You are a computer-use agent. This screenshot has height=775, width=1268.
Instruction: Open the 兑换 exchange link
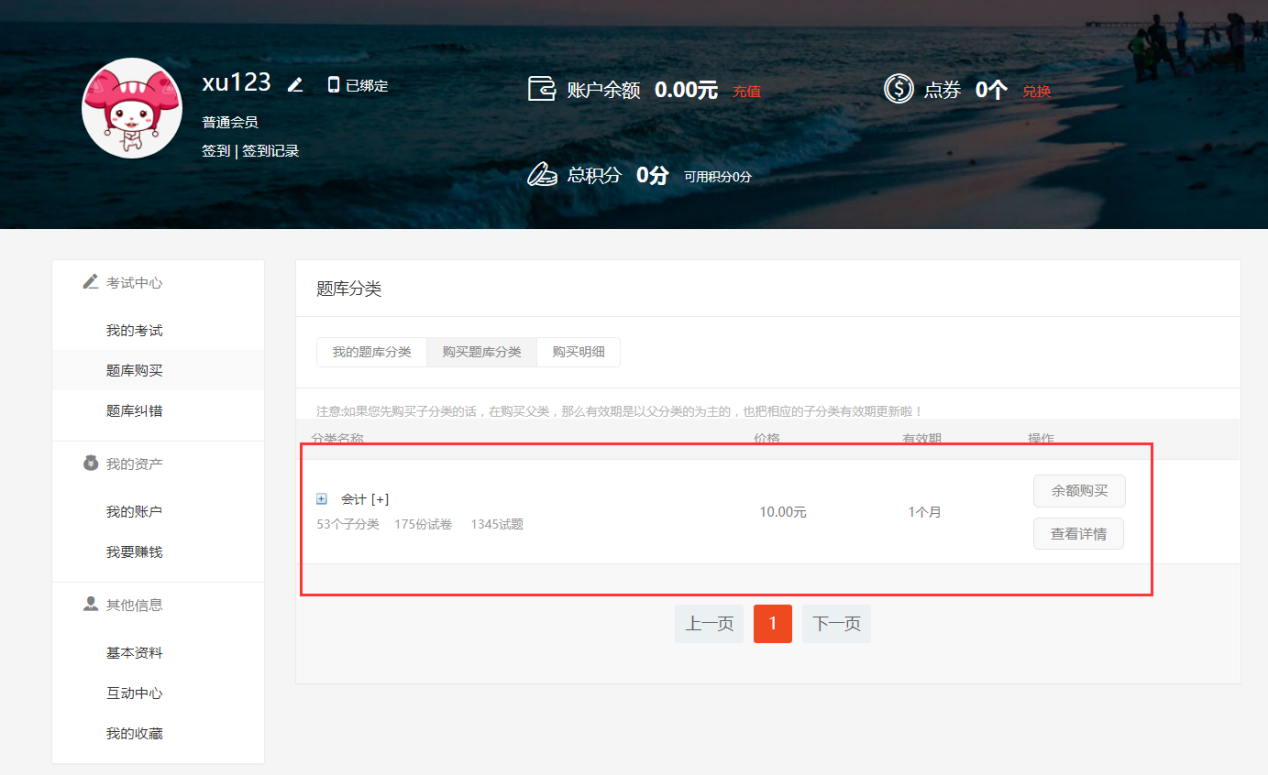[1037, 90]
